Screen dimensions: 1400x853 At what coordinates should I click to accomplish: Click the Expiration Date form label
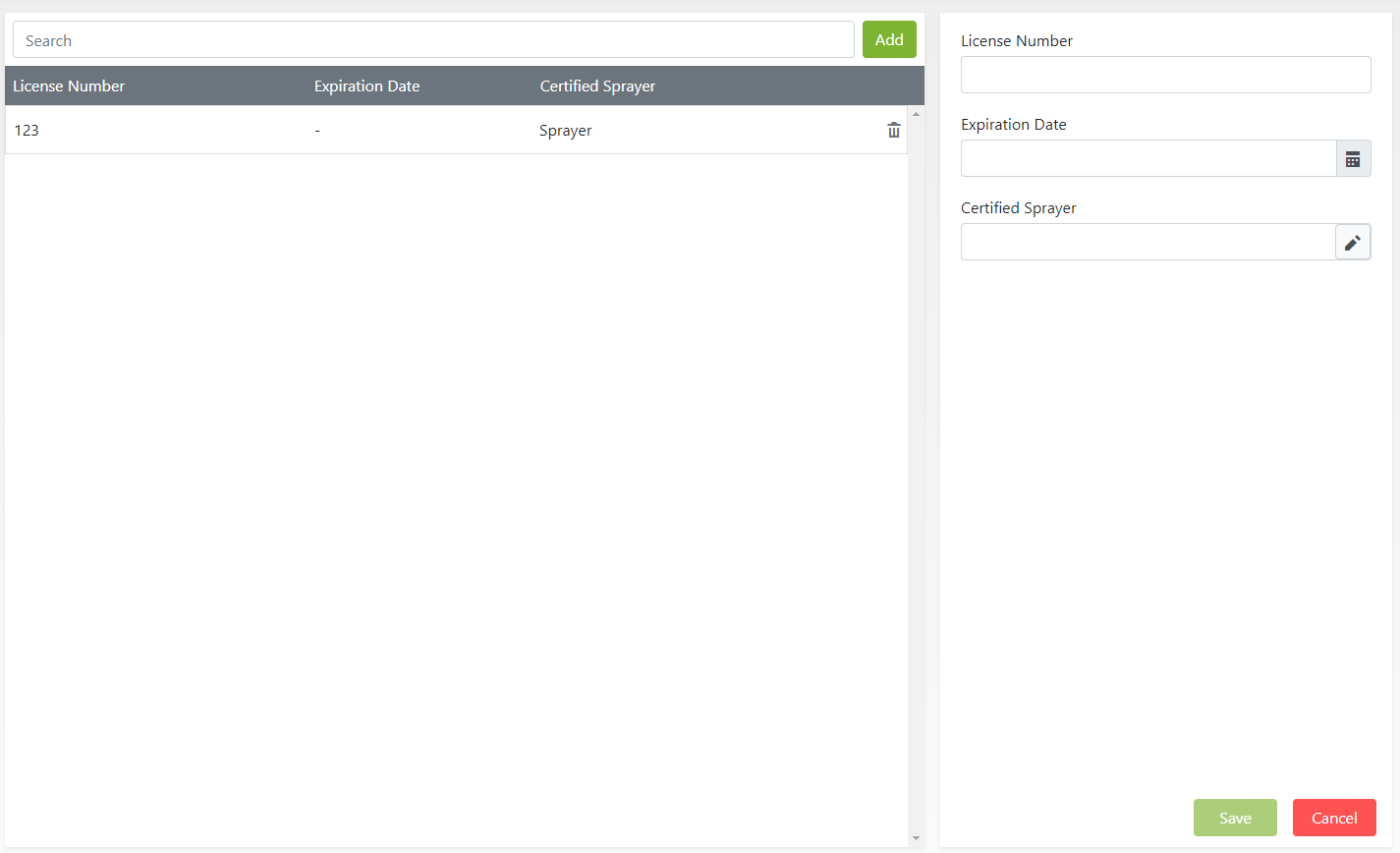[x=1013, y=125]
